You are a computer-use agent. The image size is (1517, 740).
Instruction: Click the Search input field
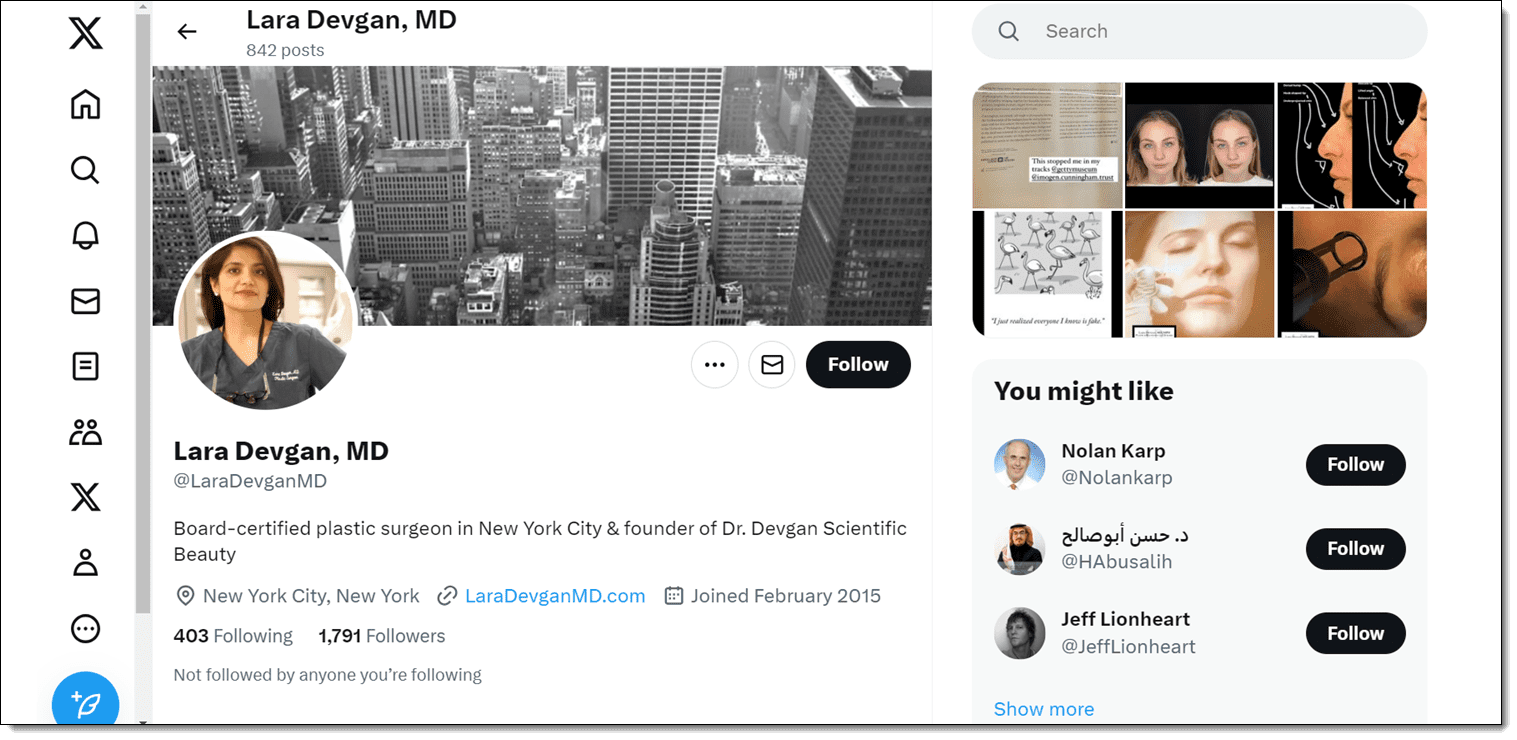point(1198,31)
